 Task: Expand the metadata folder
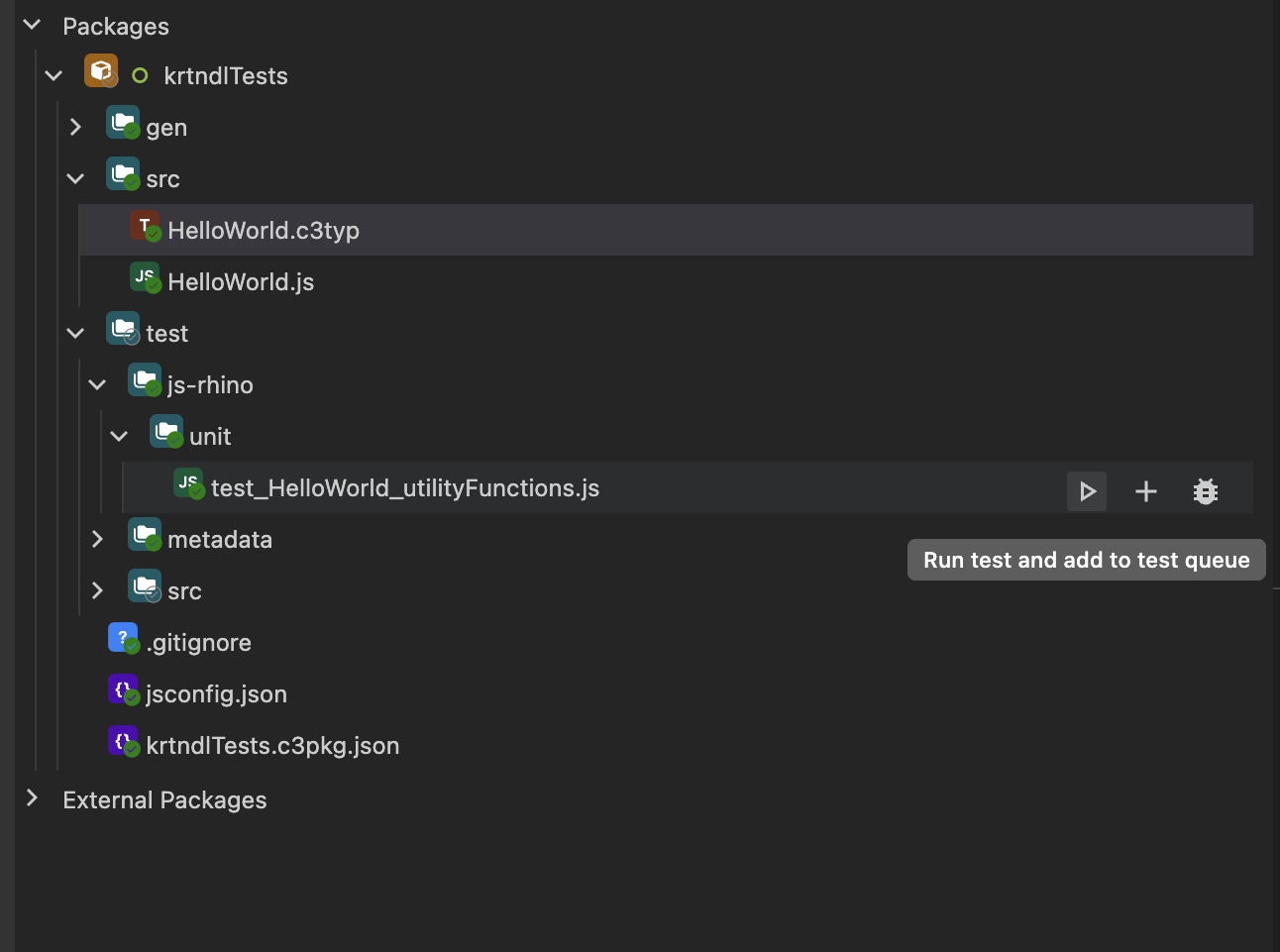click(97, 538)
